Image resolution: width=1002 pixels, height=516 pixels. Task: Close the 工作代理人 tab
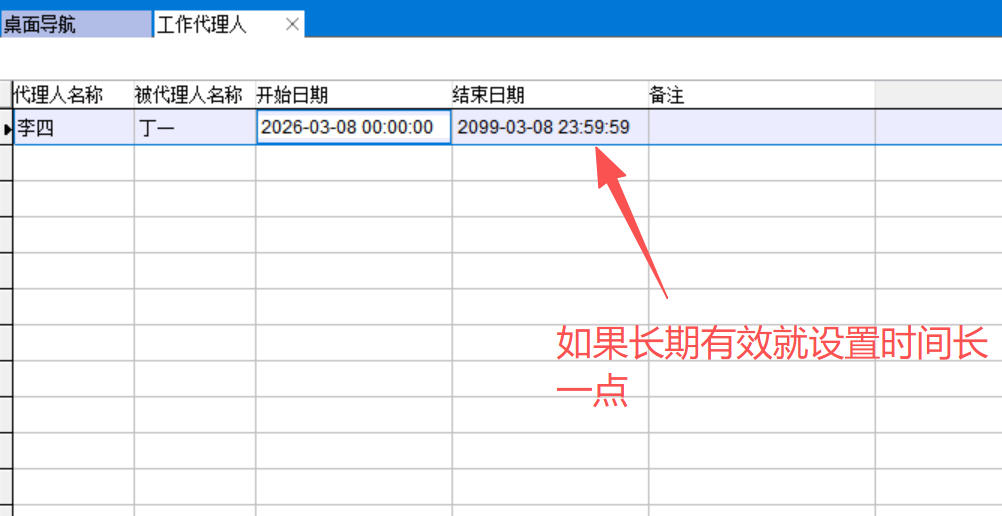click(292, 24)
